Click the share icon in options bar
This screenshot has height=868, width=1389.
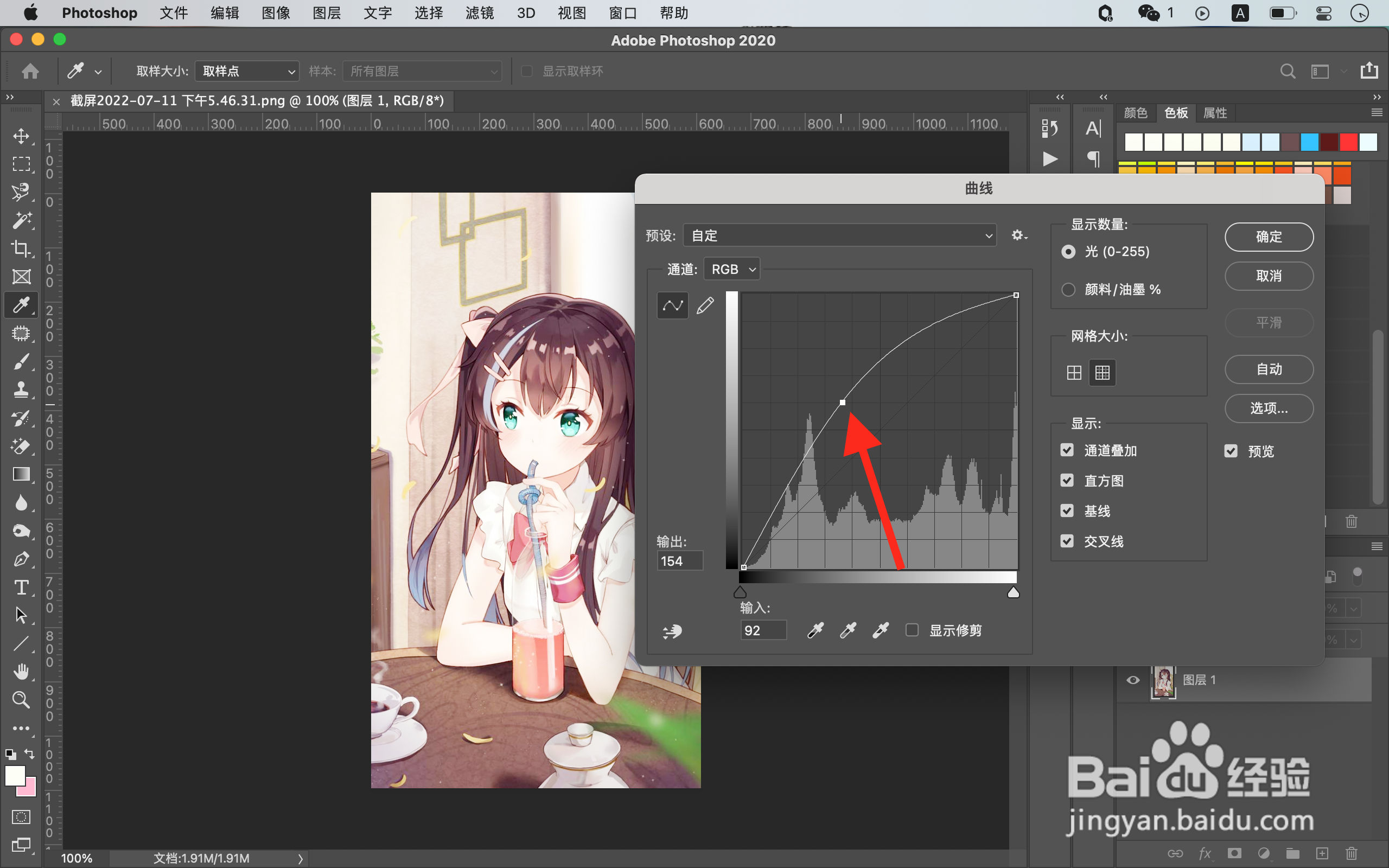click(x=1369, y=70)
